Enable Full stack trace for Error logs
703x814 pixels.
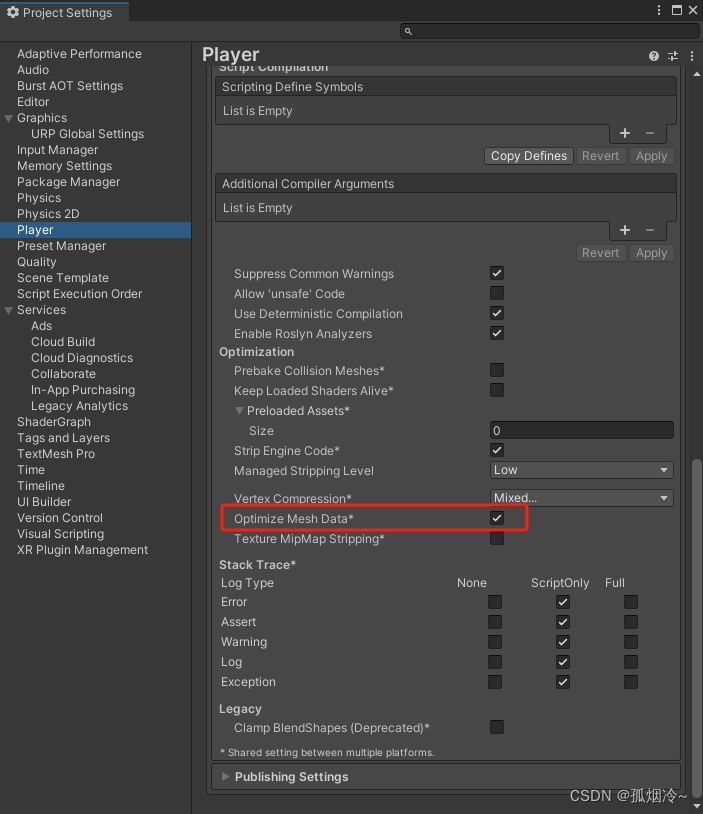pos(630,602)
